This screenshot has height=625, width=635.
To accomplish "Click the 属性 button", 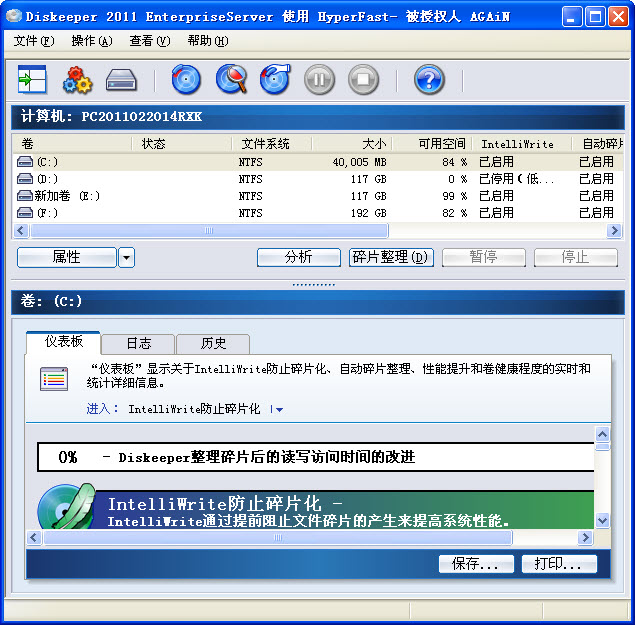I will click(67, 258).
